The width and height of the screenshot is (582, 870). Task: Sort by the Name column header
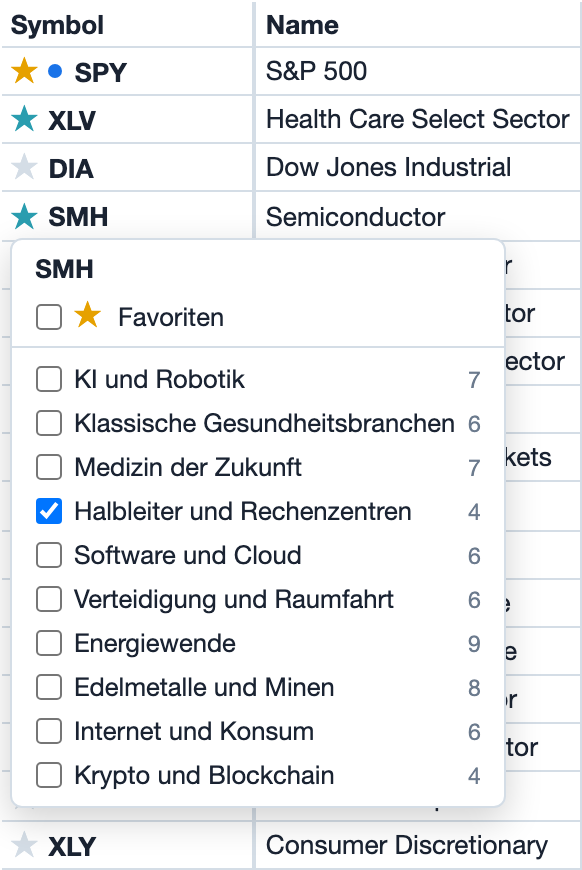tap(302, 25)
